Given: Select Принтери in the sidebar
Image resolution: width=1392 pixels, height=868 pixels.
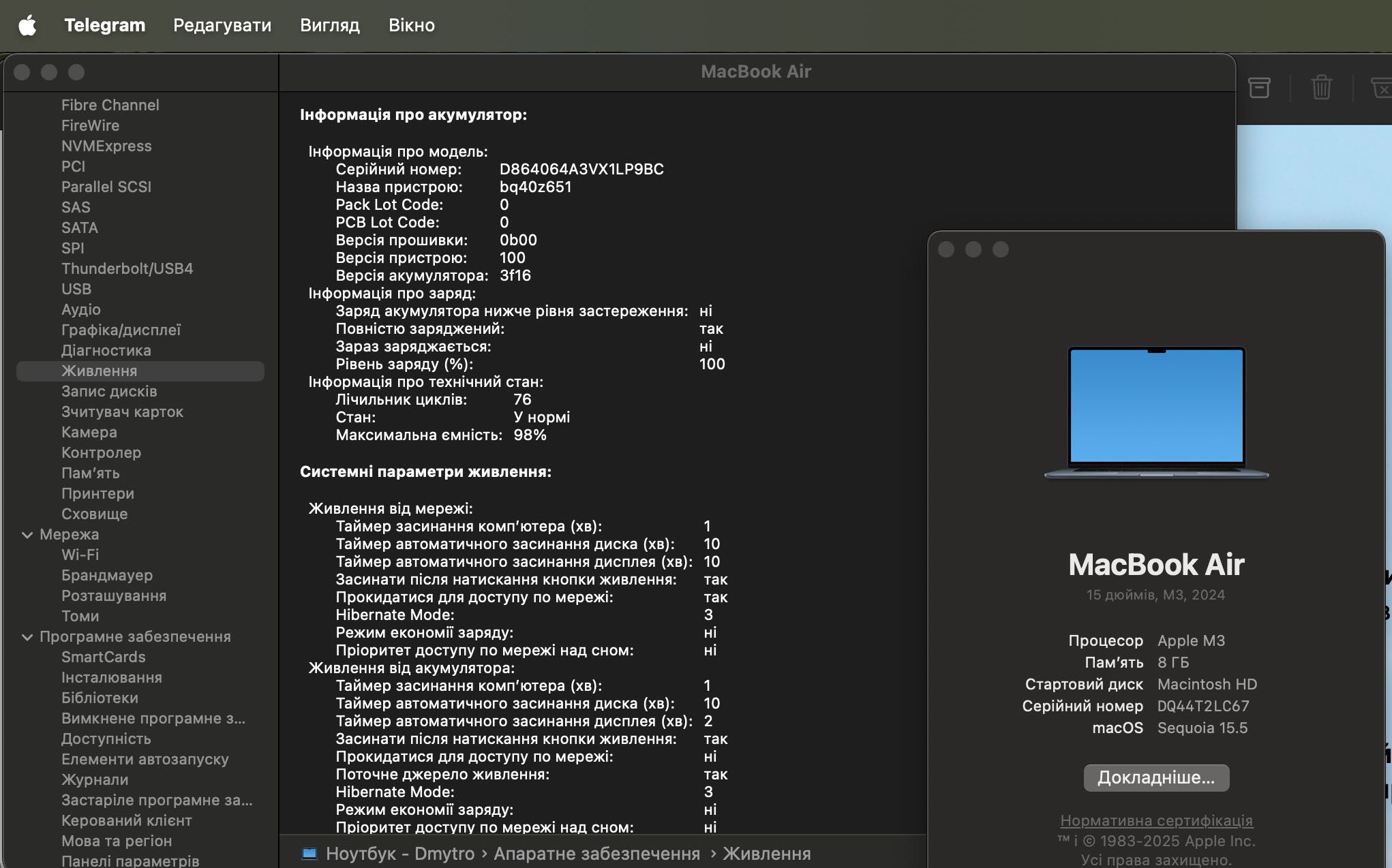Looking at the screenshot, I should [x=98, y=493].
